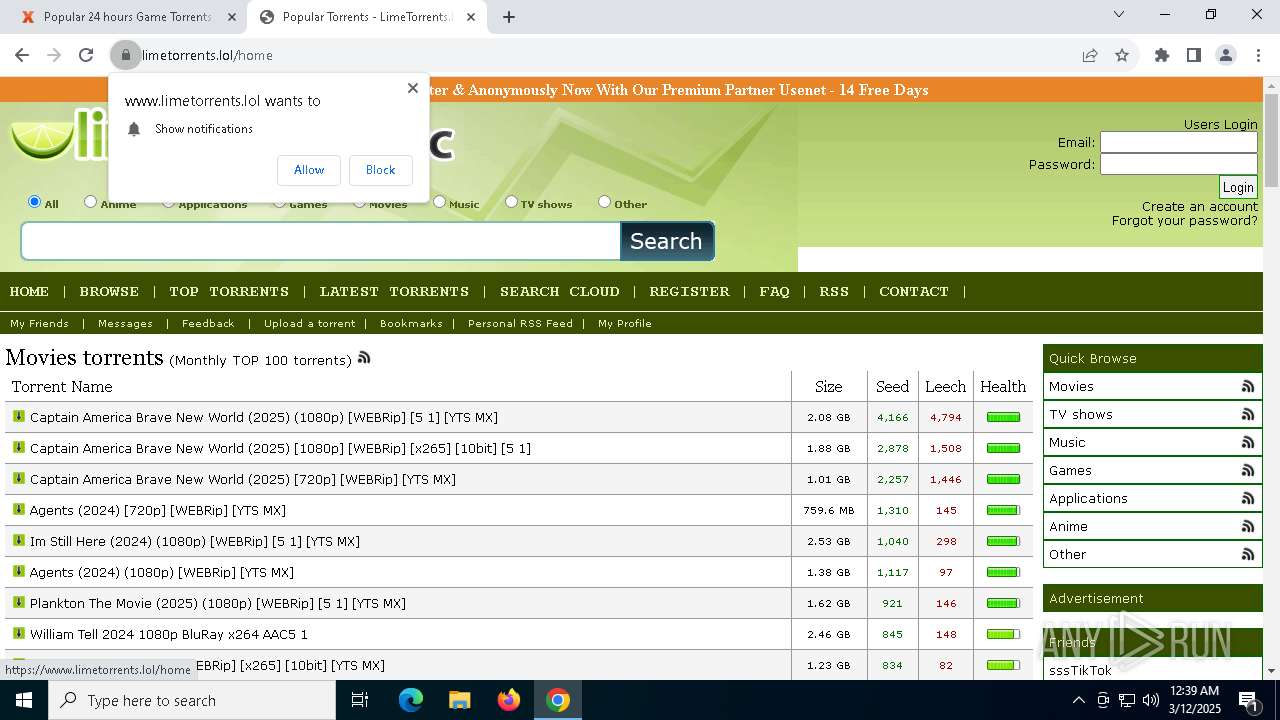Select the Anime search radio button

91,201
